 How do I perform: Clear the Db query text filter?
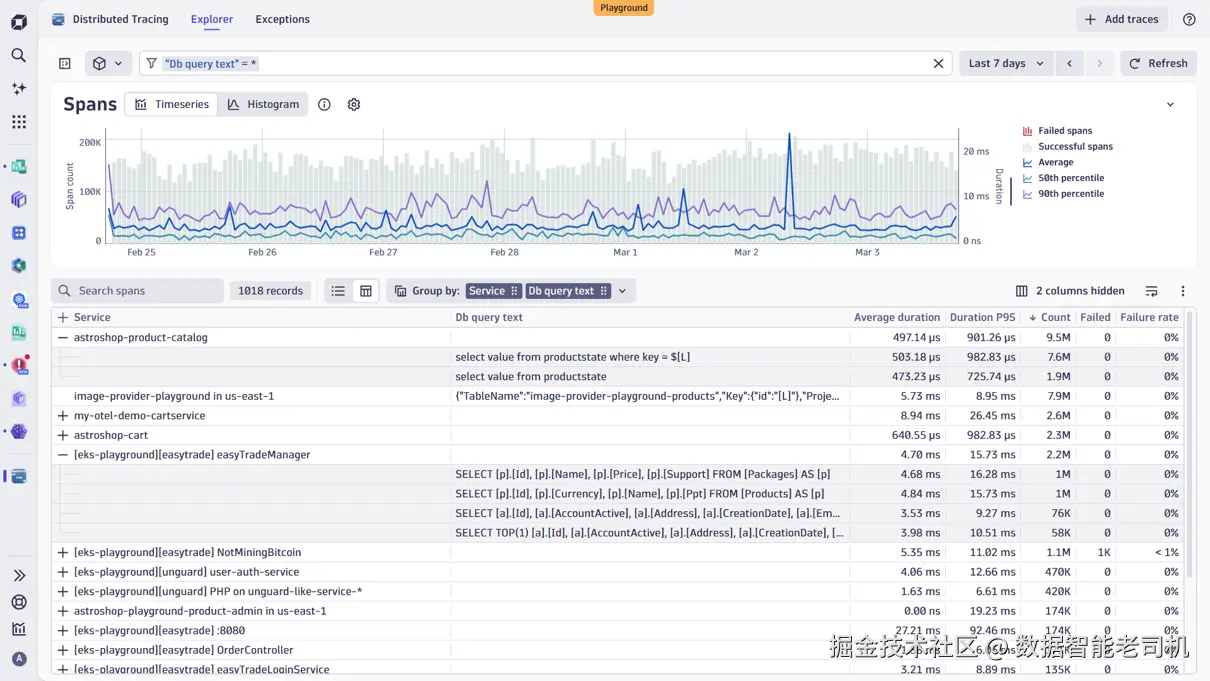pos(938,63)
